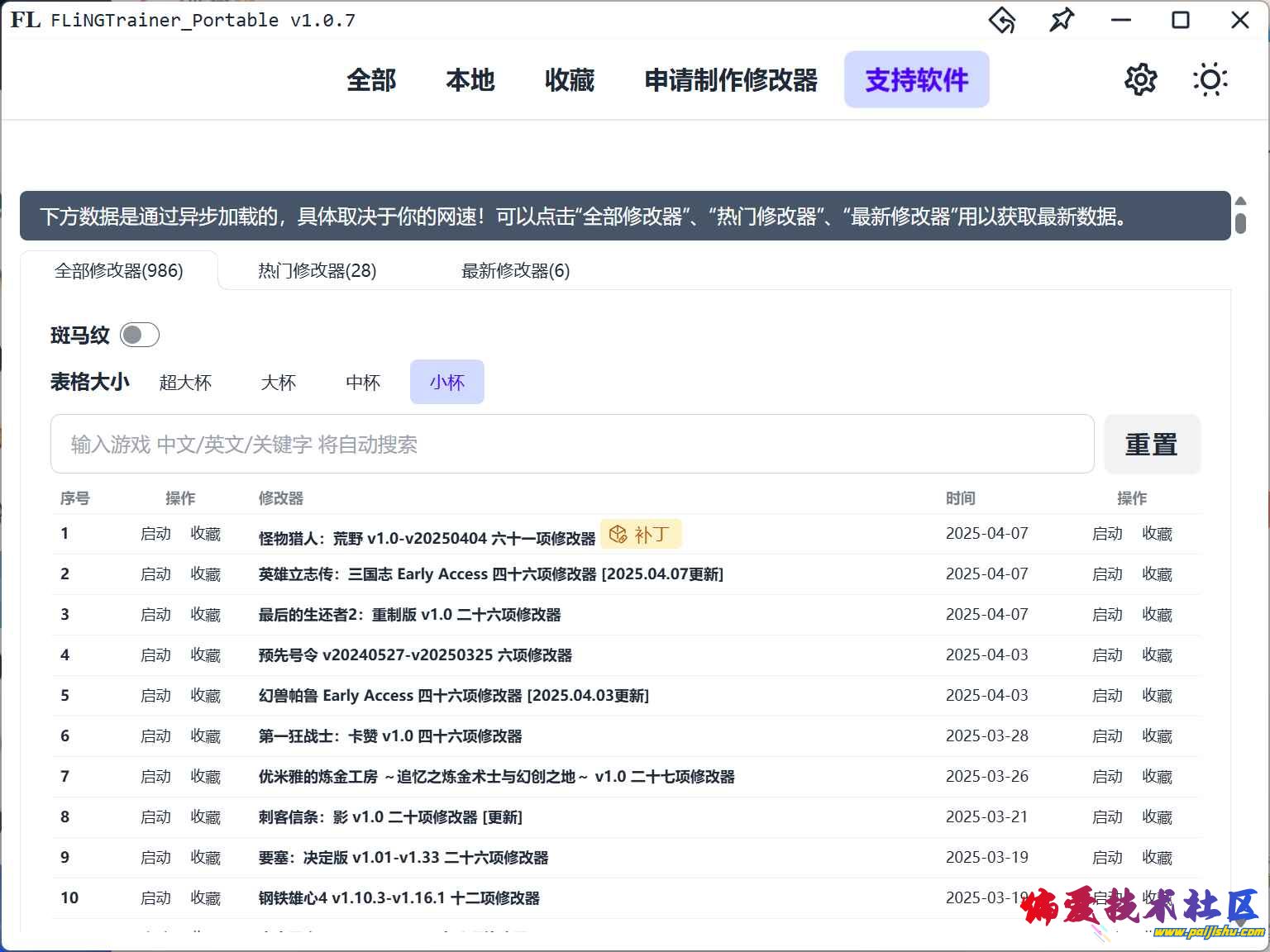The width and height of the screenshot is (1270, 952).
Task: Select the 中杯 table size option
Action: pyautogui.click(x=362, y=382)
